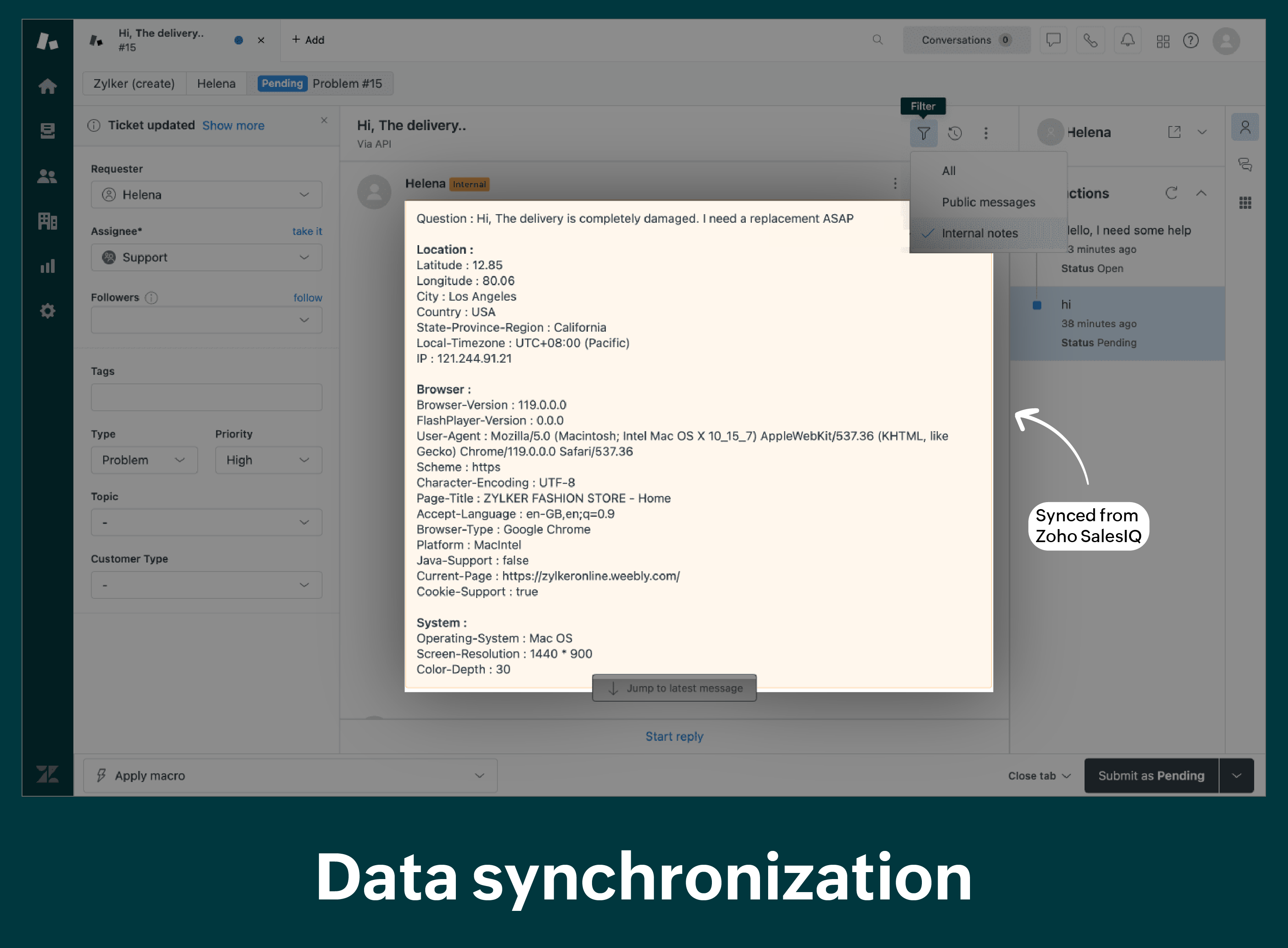The width and height of the screenshot is (1288, 948).
Task: Open the apps grid icon in right rail
Action: (x=1245, y=203)
